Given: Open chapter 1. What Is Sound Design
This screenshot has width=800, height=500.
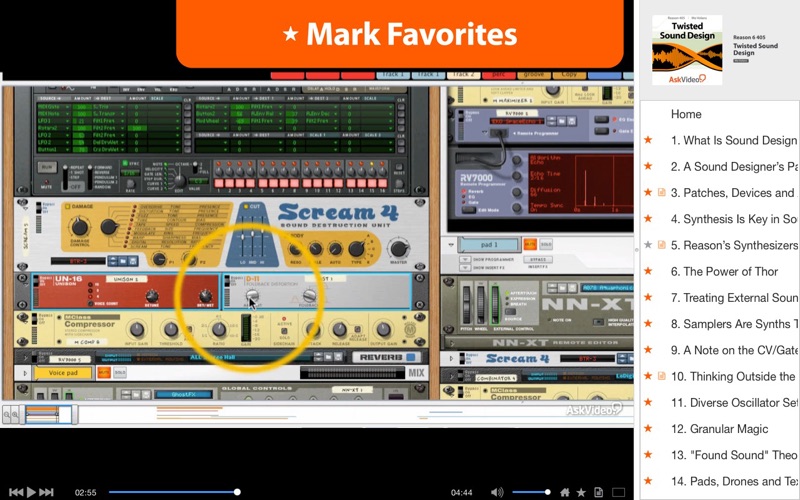Looking at the screenshot, I should point(734,140).
